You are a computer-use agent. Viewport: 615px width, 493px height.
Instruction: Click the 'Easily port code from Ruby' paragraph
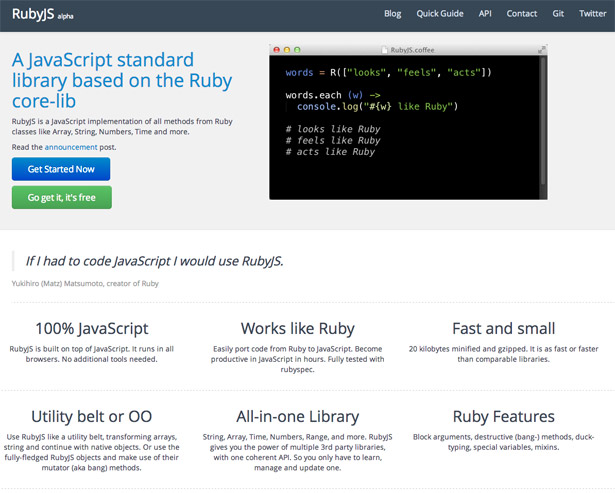[298, 359]
